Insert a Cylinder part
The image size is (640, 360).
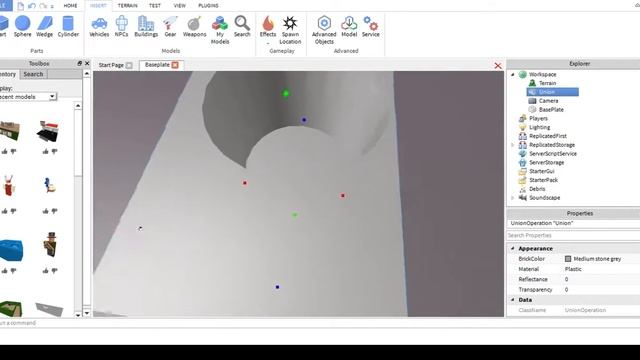(x=68, y=27)
